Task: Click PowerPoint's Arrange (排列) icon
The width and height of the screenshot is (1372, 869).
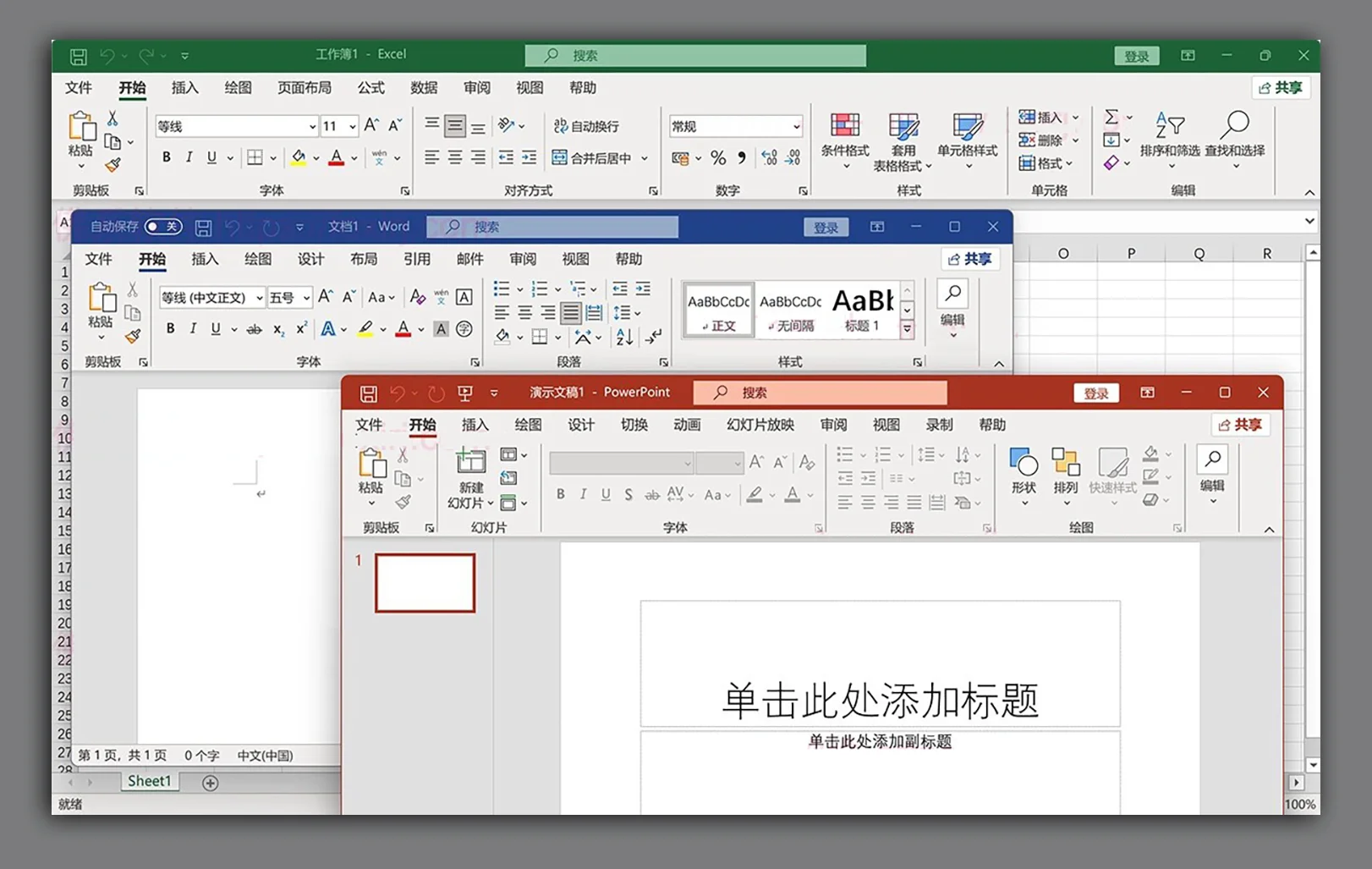Action: coord(1066,462)
